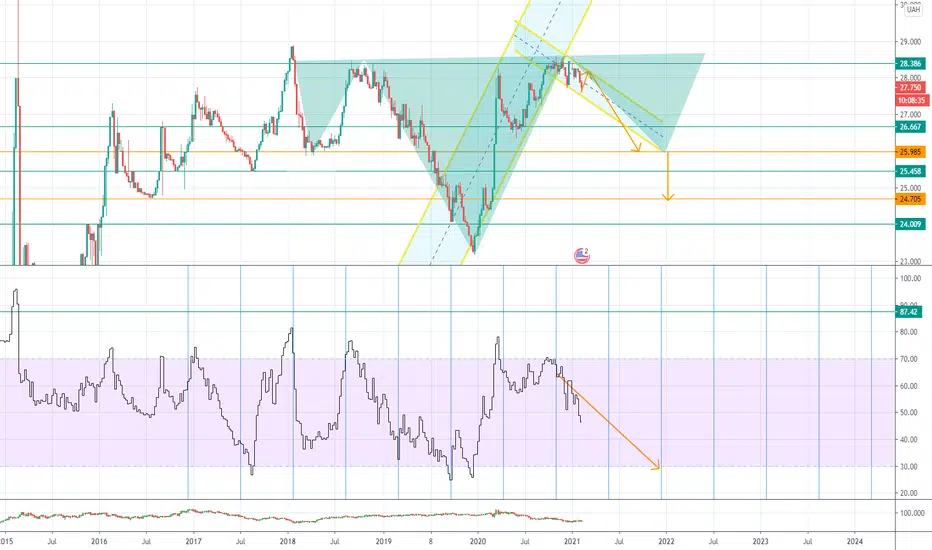
Task: Select the 26.667 horizontal line label
Action: click(910, 127)
